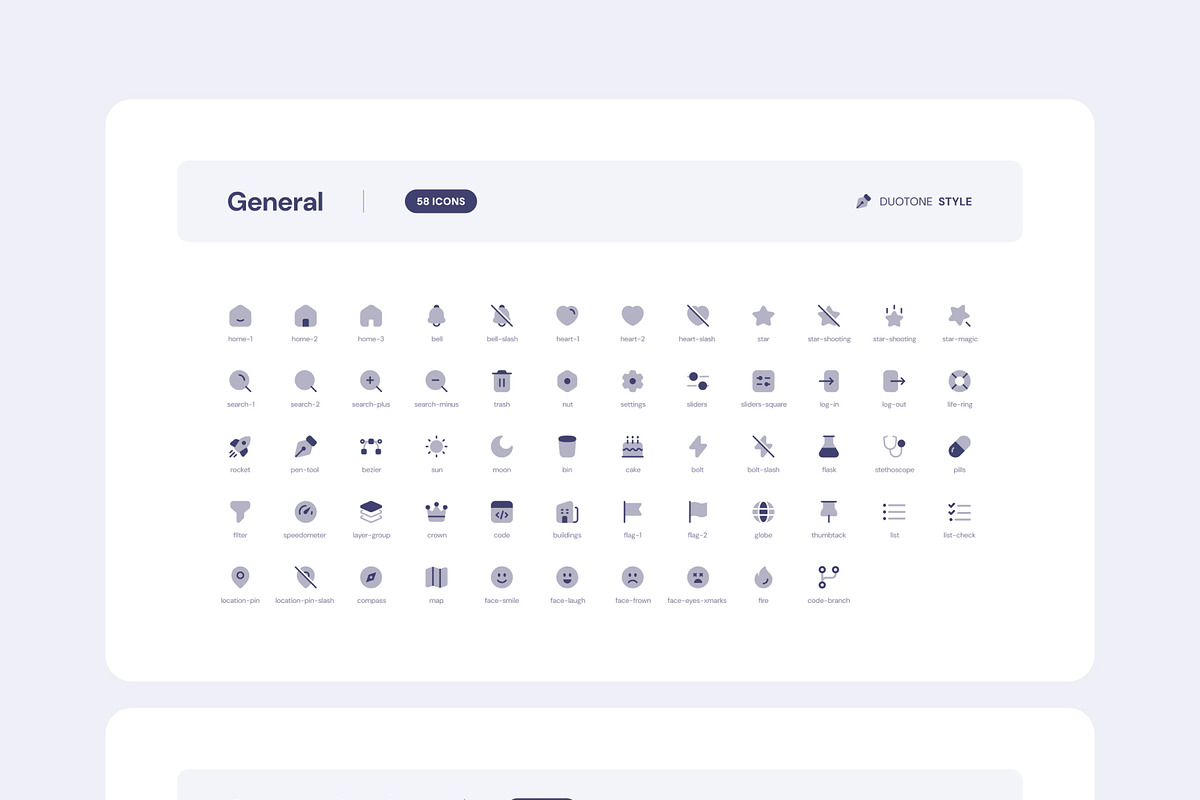Open the settings gear icon

click(632, 381)
